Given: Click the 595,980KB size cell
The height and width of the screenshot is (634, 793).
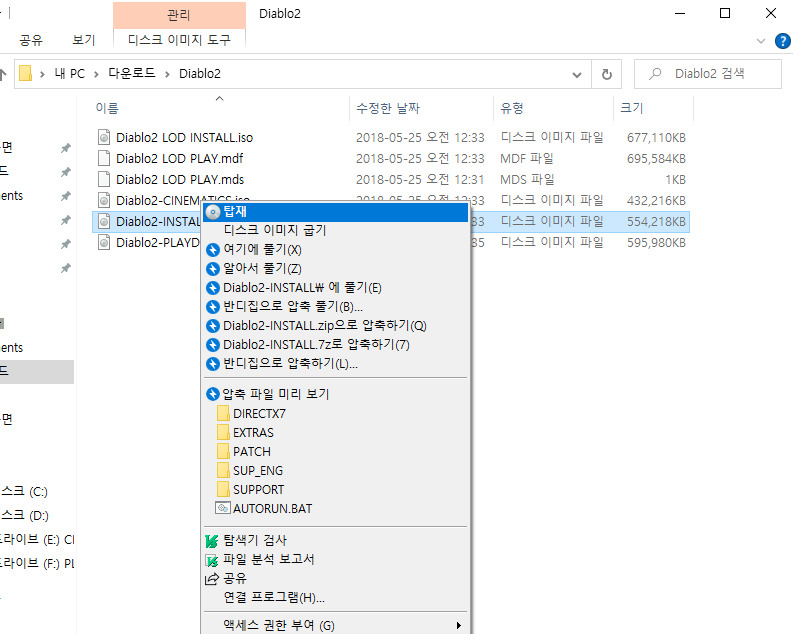Looking at the screenshot, I should (656, 243).
